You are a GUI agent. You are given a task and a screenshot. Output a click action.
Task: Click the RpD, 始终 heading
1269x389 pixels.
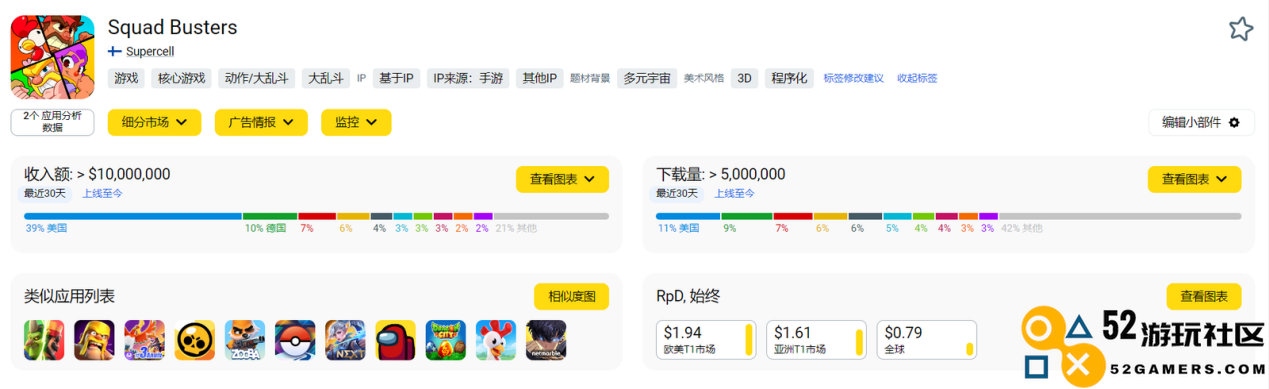688,296
